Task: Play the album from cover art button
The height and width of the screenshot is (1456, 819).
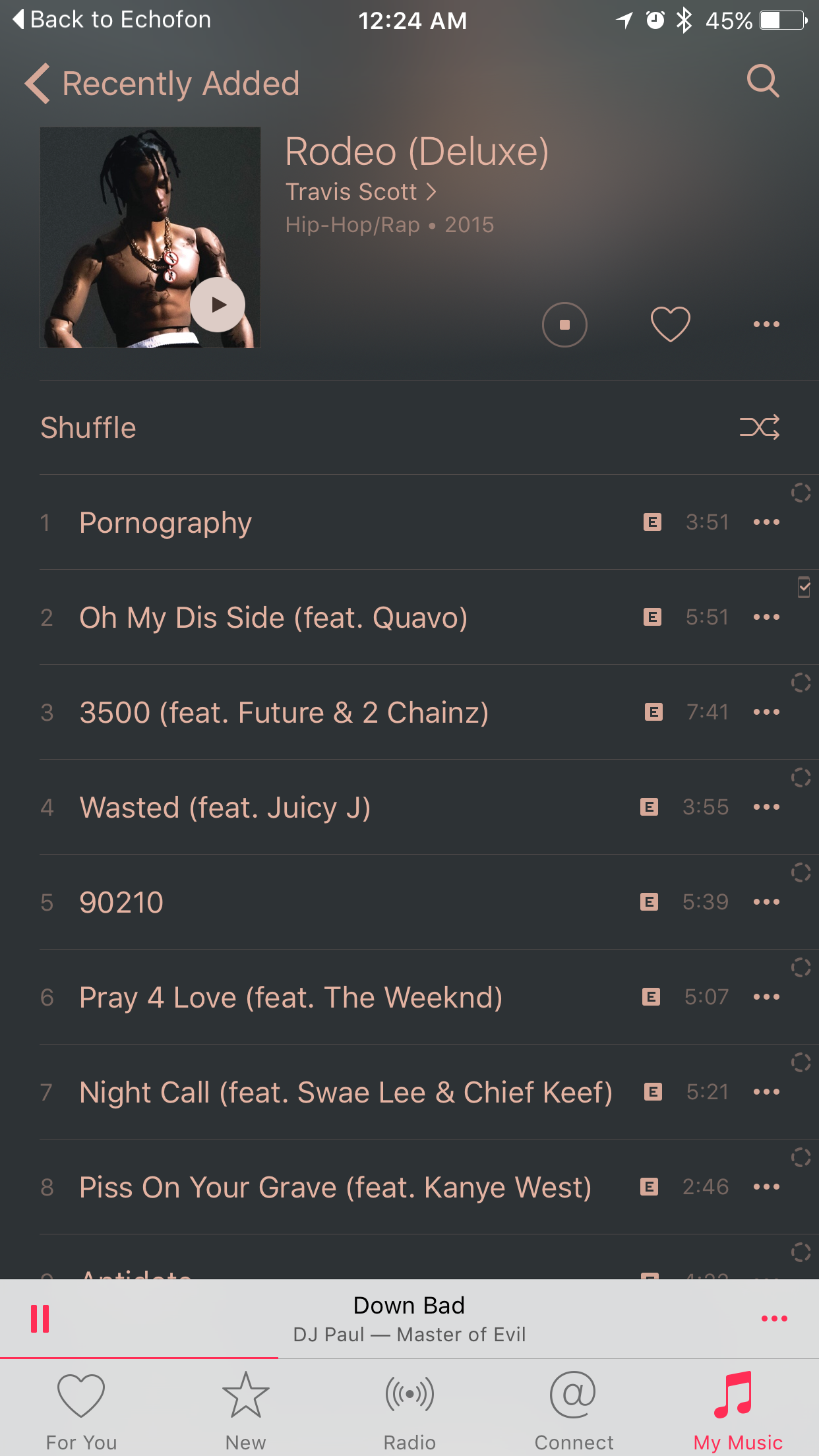Action: pos(218,305)
